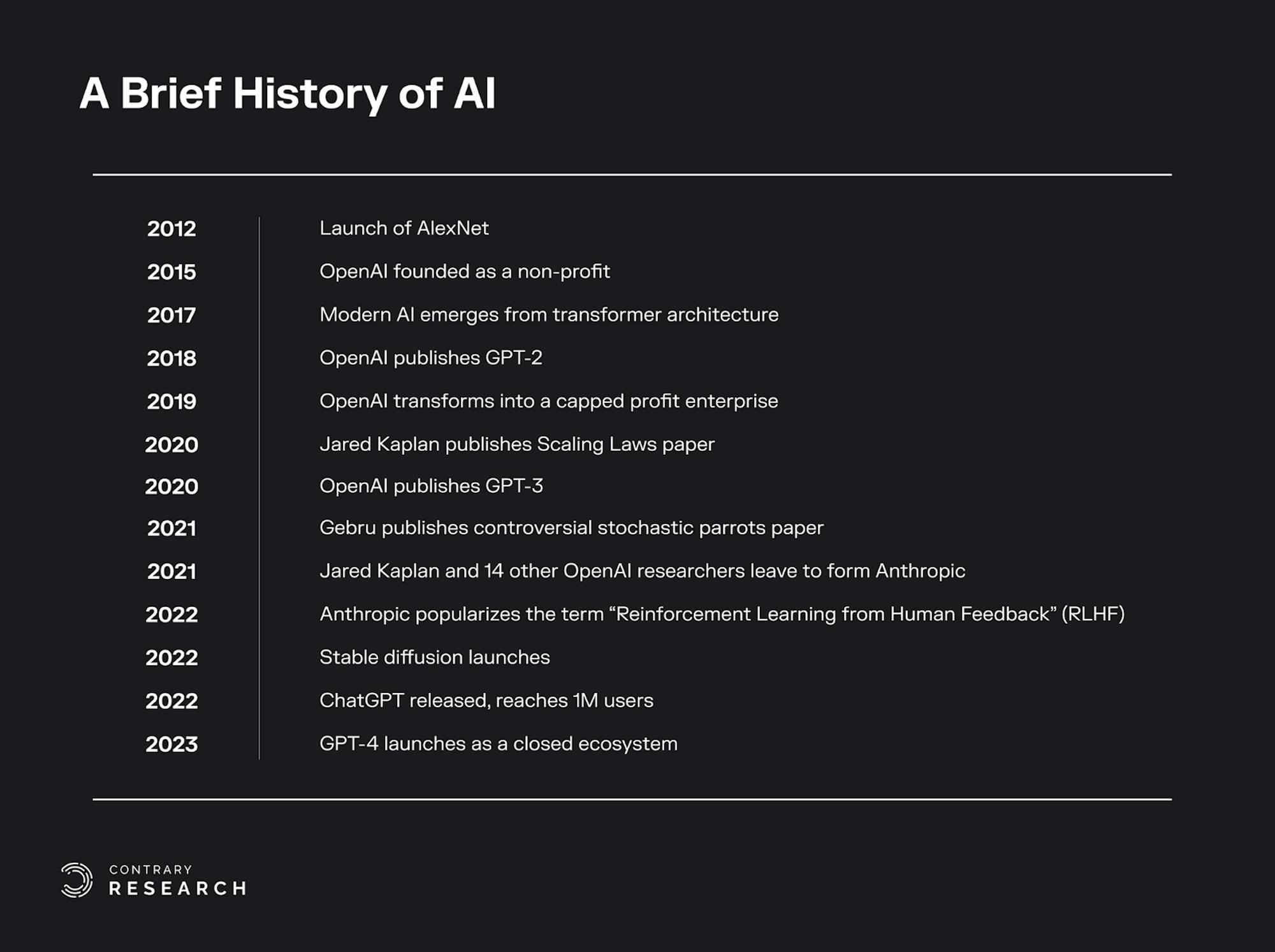Click the capped profit enterprise entry
The image size is (1275, 952).
[548, 401]
